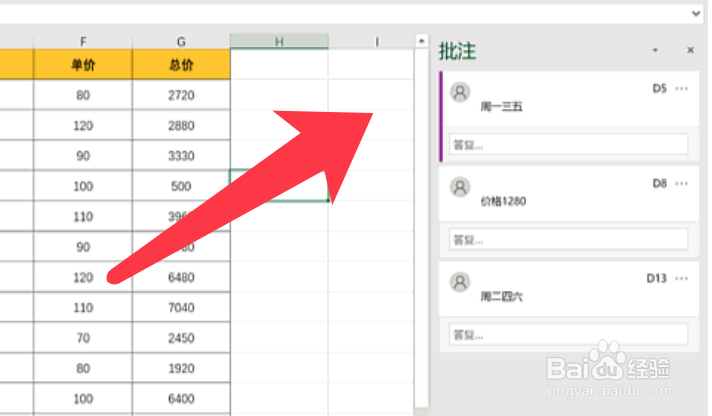Click the vertical scrollbar up arrow

(x=421, y=41)
